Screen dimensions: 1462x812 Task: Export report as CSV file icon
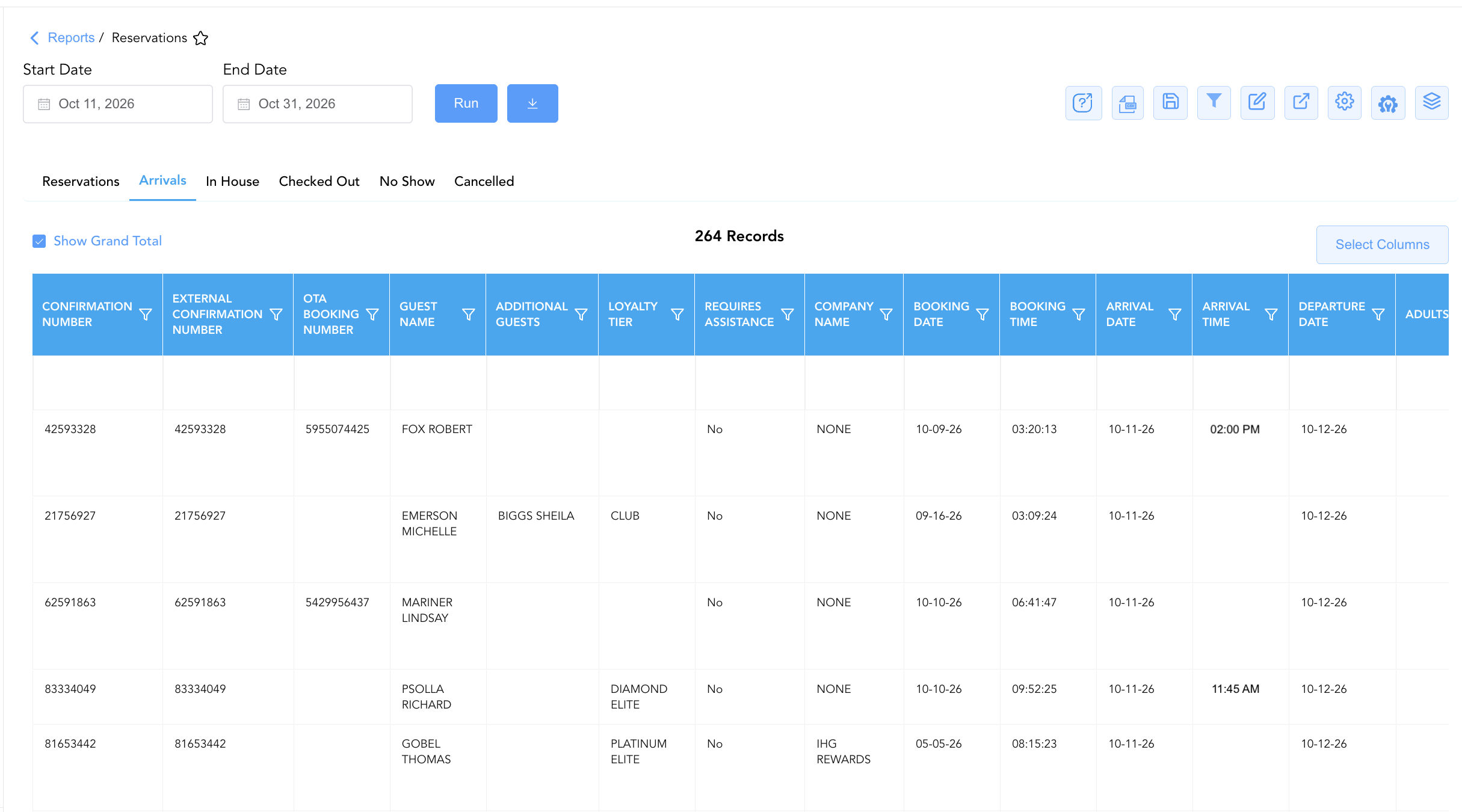tap(1127, 103)
